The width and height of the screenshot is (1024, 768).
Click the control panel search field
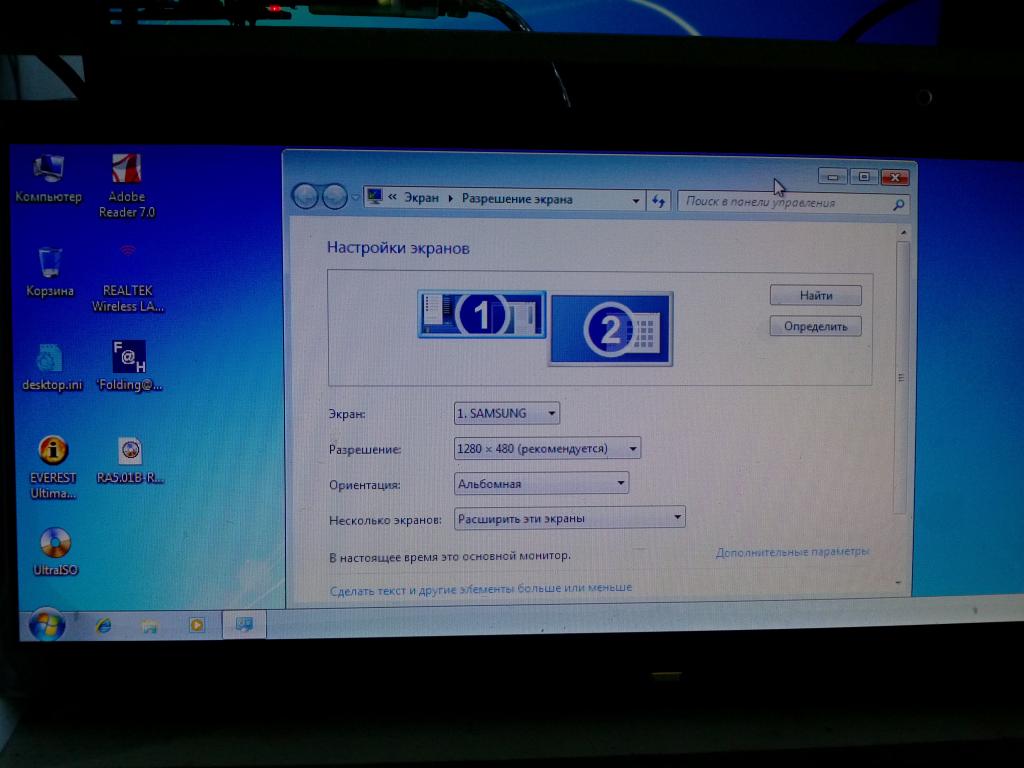pyautogui.click(x=784, y=202)
